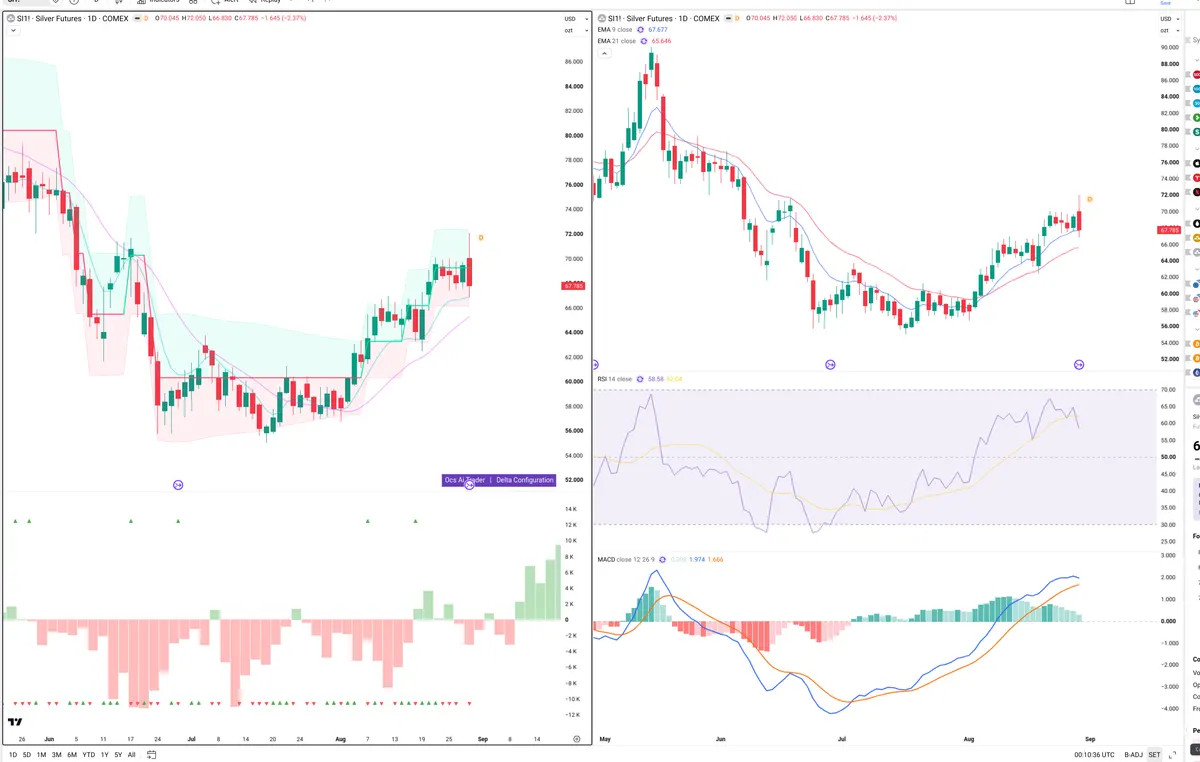
Task: Choose the 1Y range
Action: click(x=104, y=754)
